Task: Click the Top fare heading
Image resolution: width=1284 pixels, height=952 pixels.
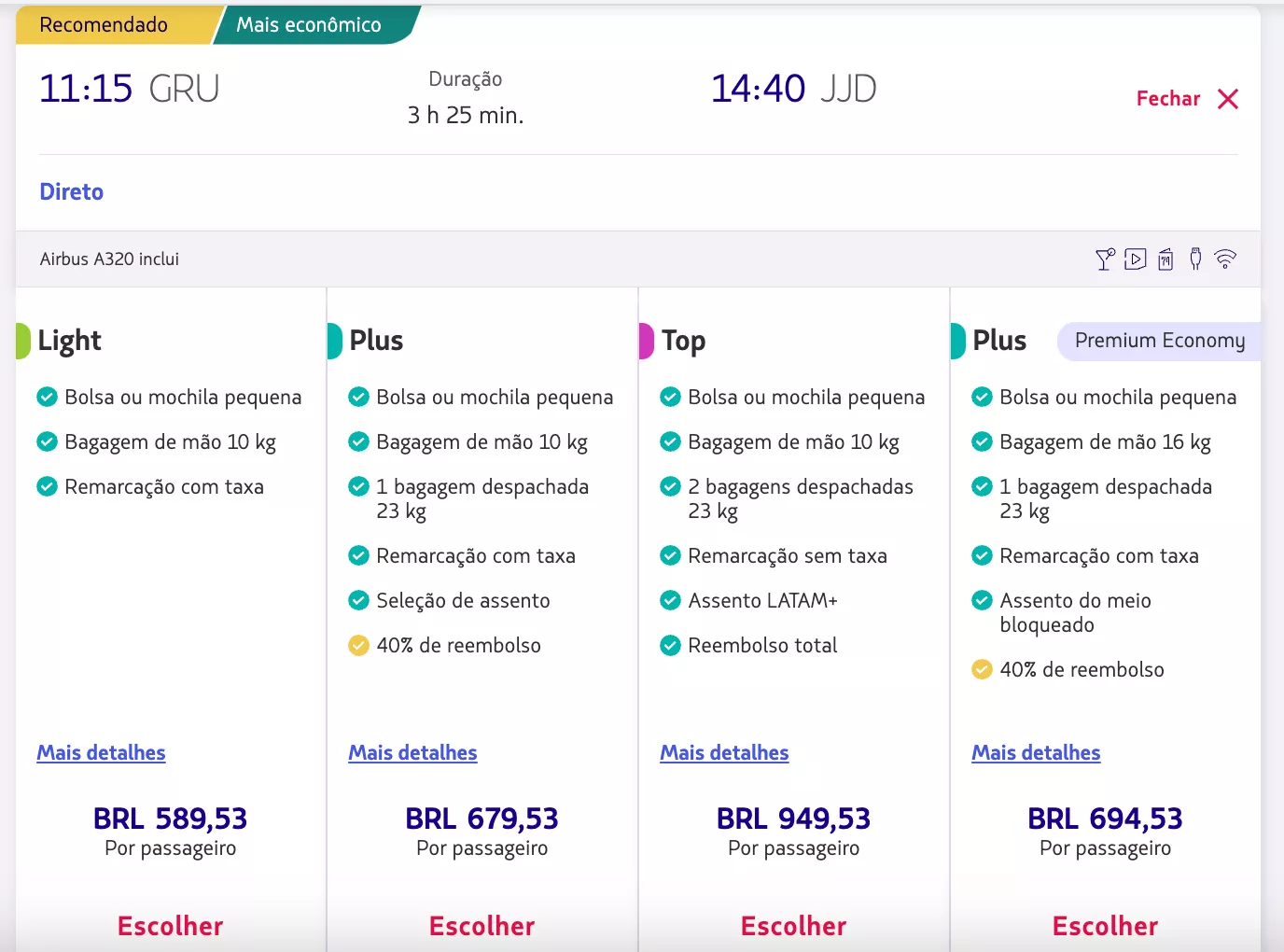Action: click(x=684, y=341)
